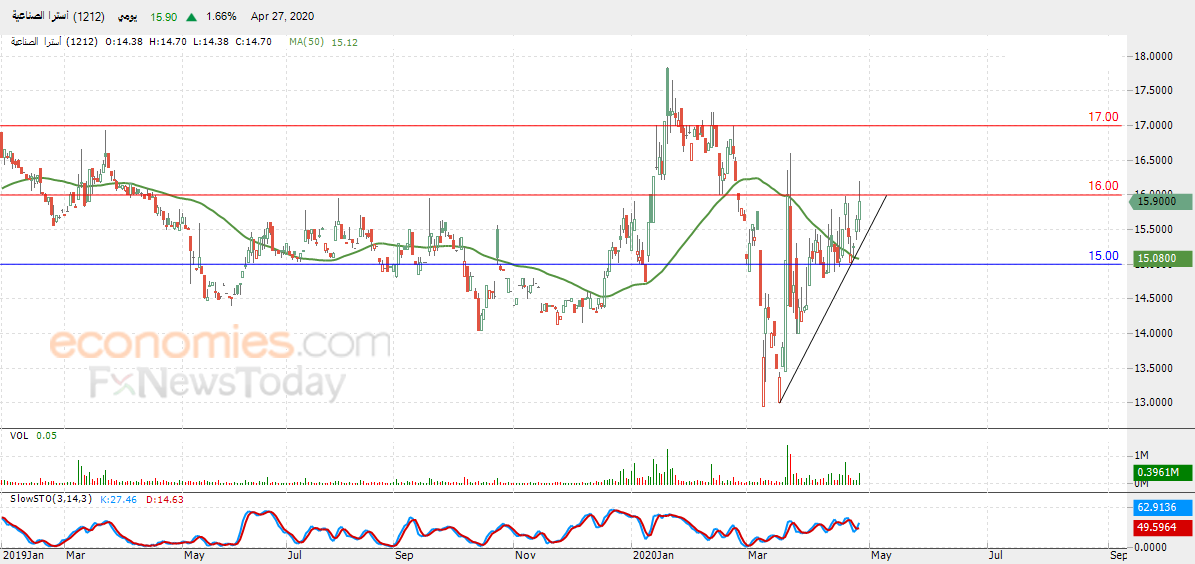Select the 15.0800 moving average price tag
Image resolution: width=1195 pixels, height=564 pixels.
click(1161, 259)
